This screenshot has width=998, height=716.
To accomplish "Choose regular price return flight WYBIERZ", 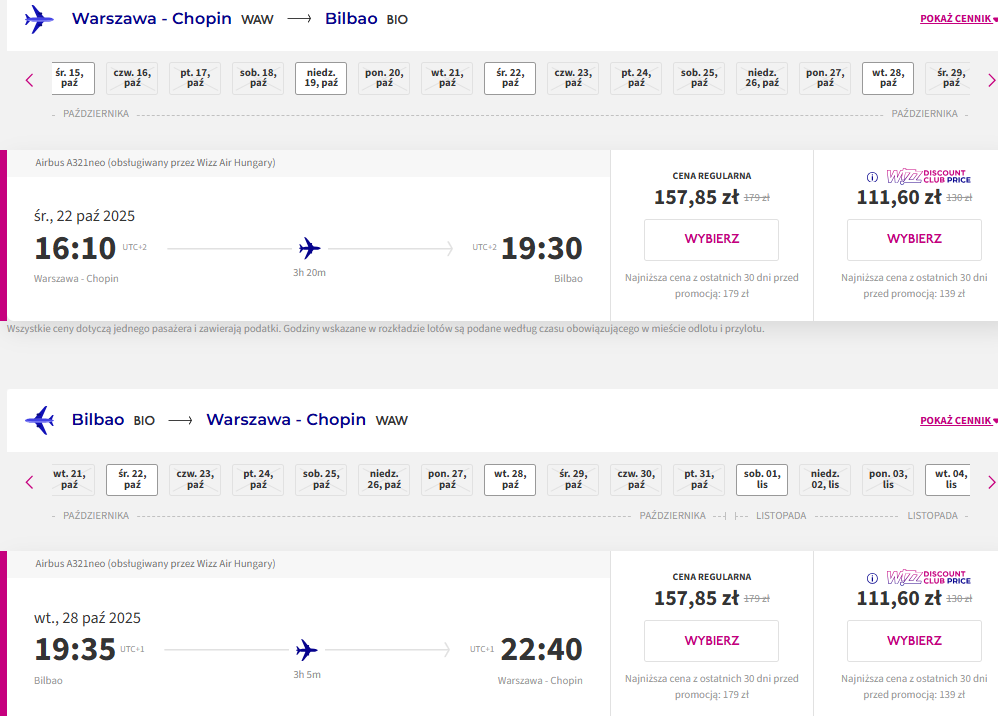I will (x=712, y=641).
